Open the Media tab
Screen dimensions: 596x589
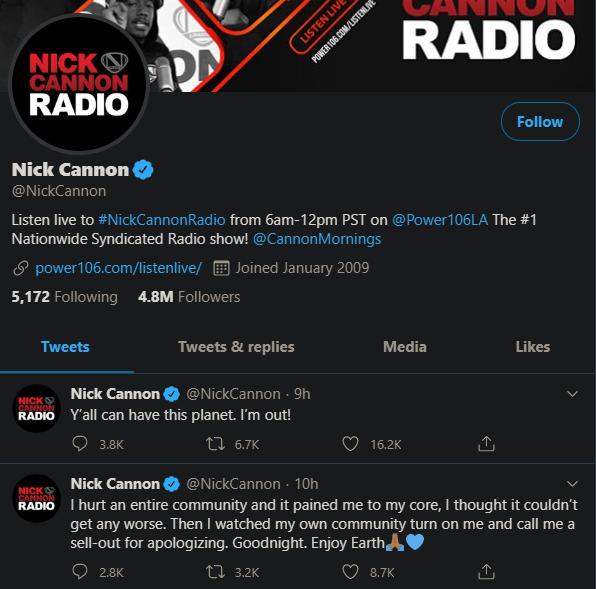pos(405,347)
